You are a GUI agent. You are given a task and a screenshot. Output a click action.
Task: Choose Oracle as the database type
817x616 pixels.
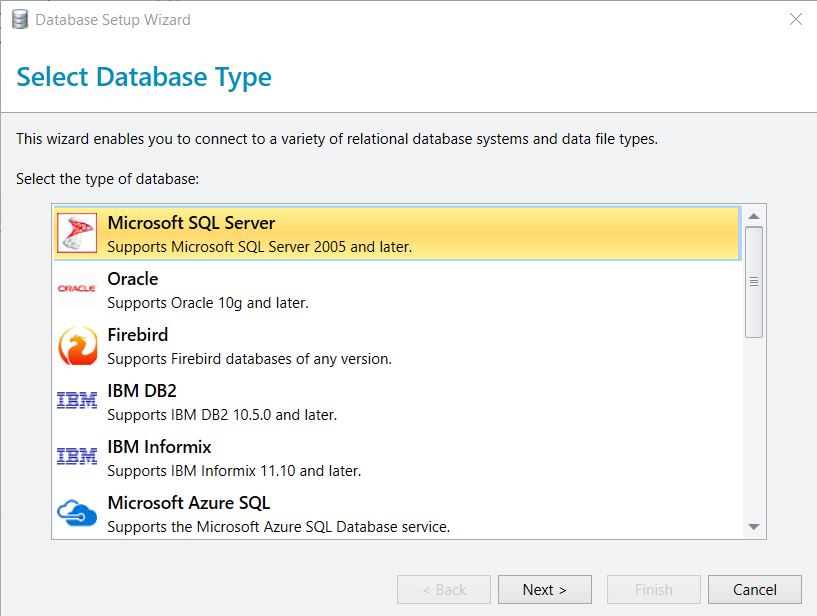pyautogui.click(x=398, y=289)
